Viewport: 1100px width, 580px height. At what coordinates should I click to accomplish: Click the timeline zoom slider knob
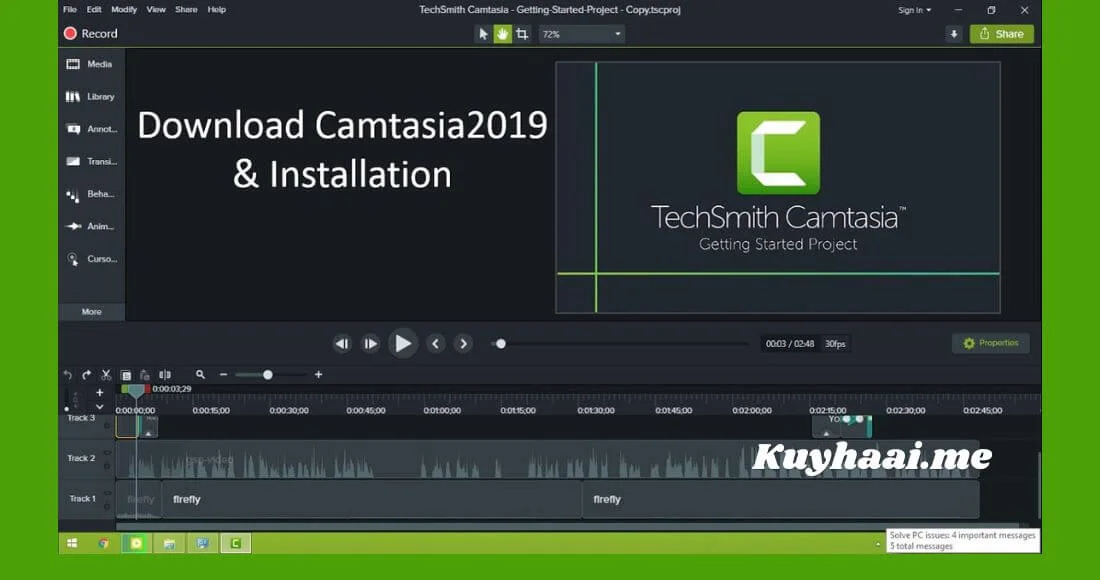click(267, 375)
